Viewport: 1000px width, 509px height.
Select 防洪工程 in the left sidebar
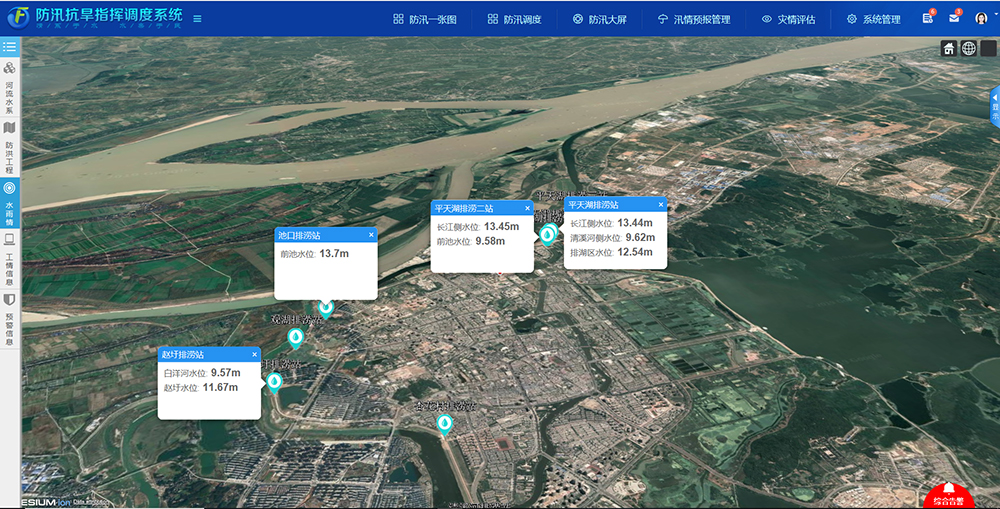(10, 146)
